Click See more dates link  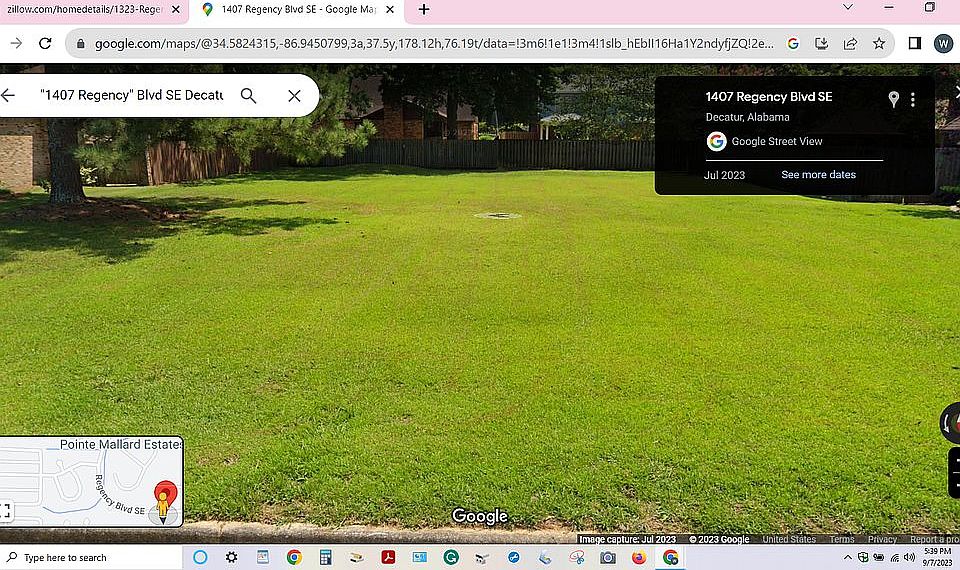pos(818,175)
